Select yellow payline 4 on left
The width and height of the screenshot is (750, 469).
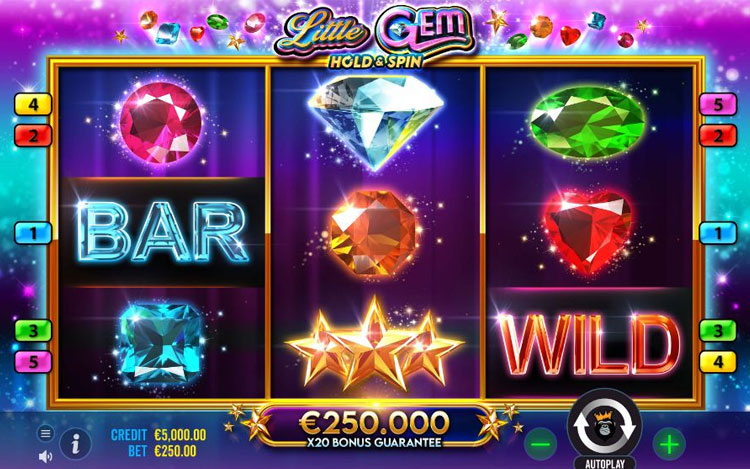coord(33,104)
